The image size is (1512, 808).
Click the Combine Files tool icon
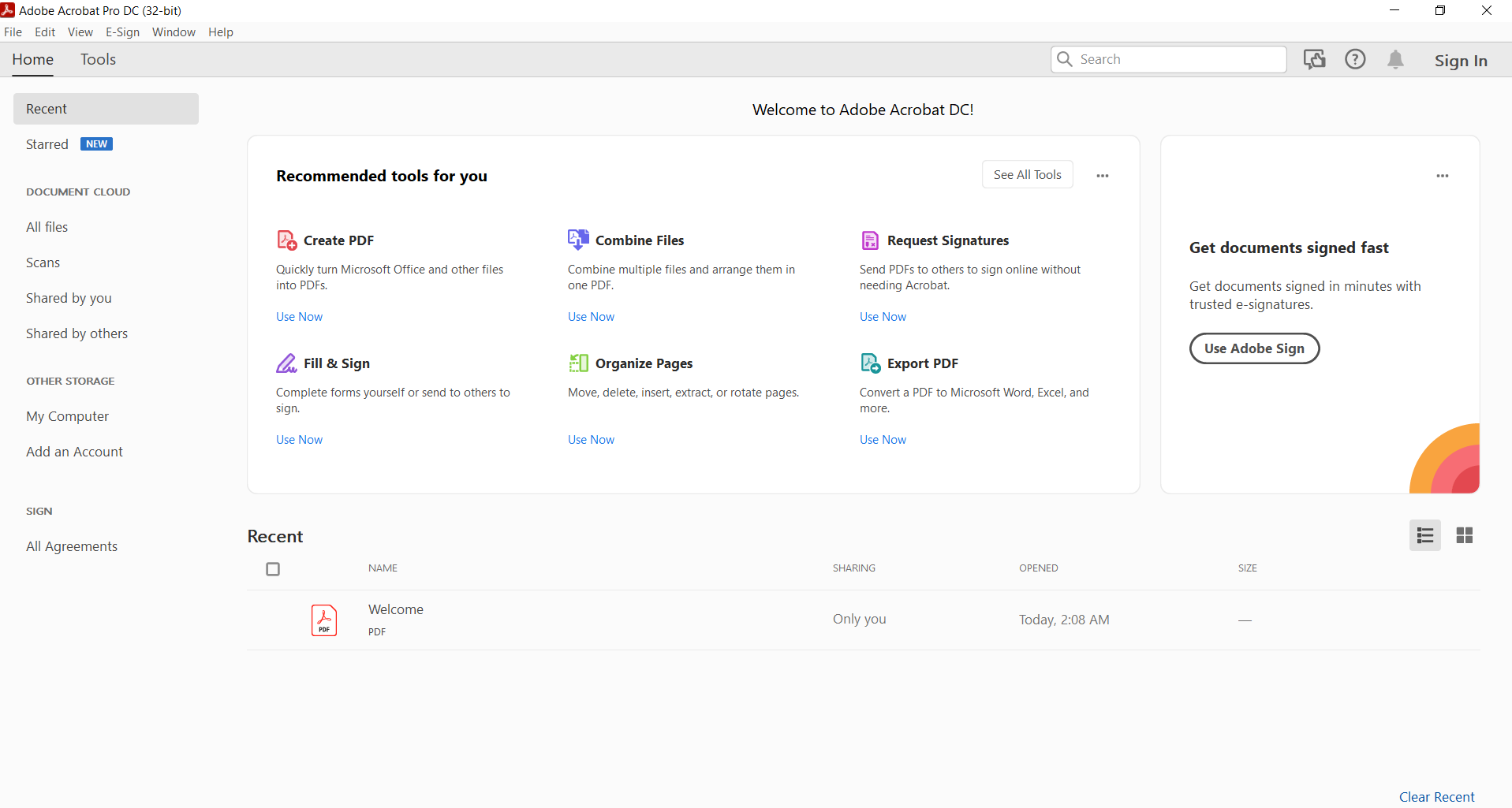[x=578, y=239]
